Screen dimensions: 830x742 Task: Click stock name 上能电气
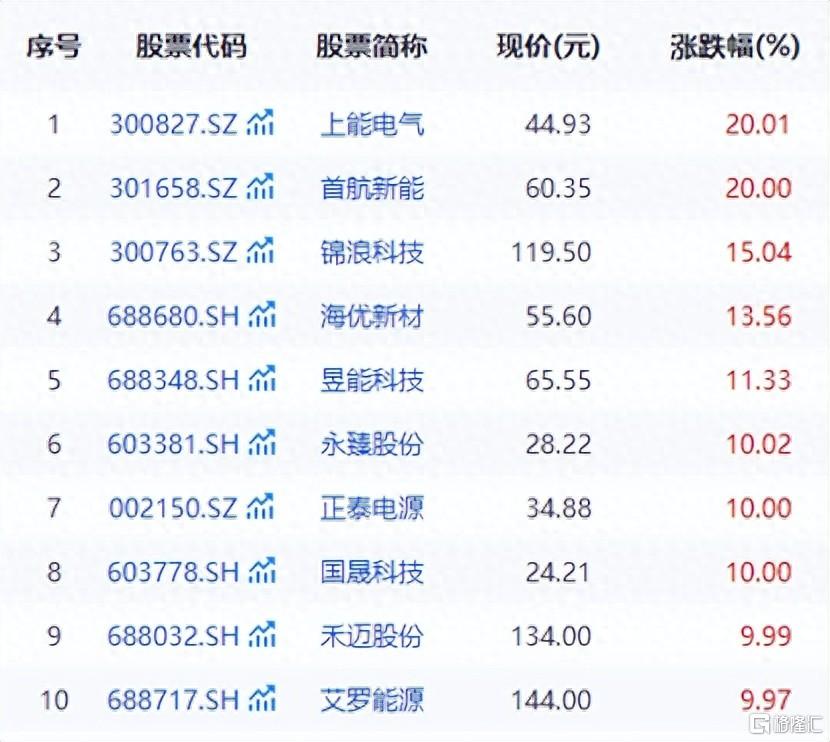tap(372, 125)
